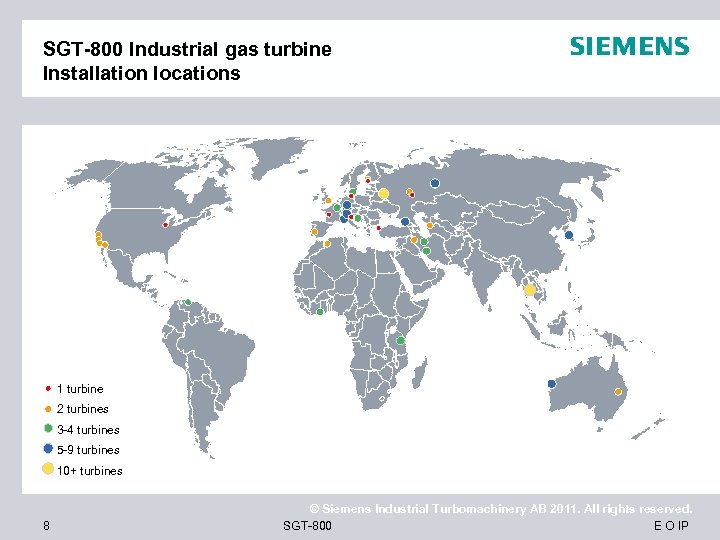The image size is (720, 540).
Task: Click the 'SGT-800' footer label
Action: 307,525
